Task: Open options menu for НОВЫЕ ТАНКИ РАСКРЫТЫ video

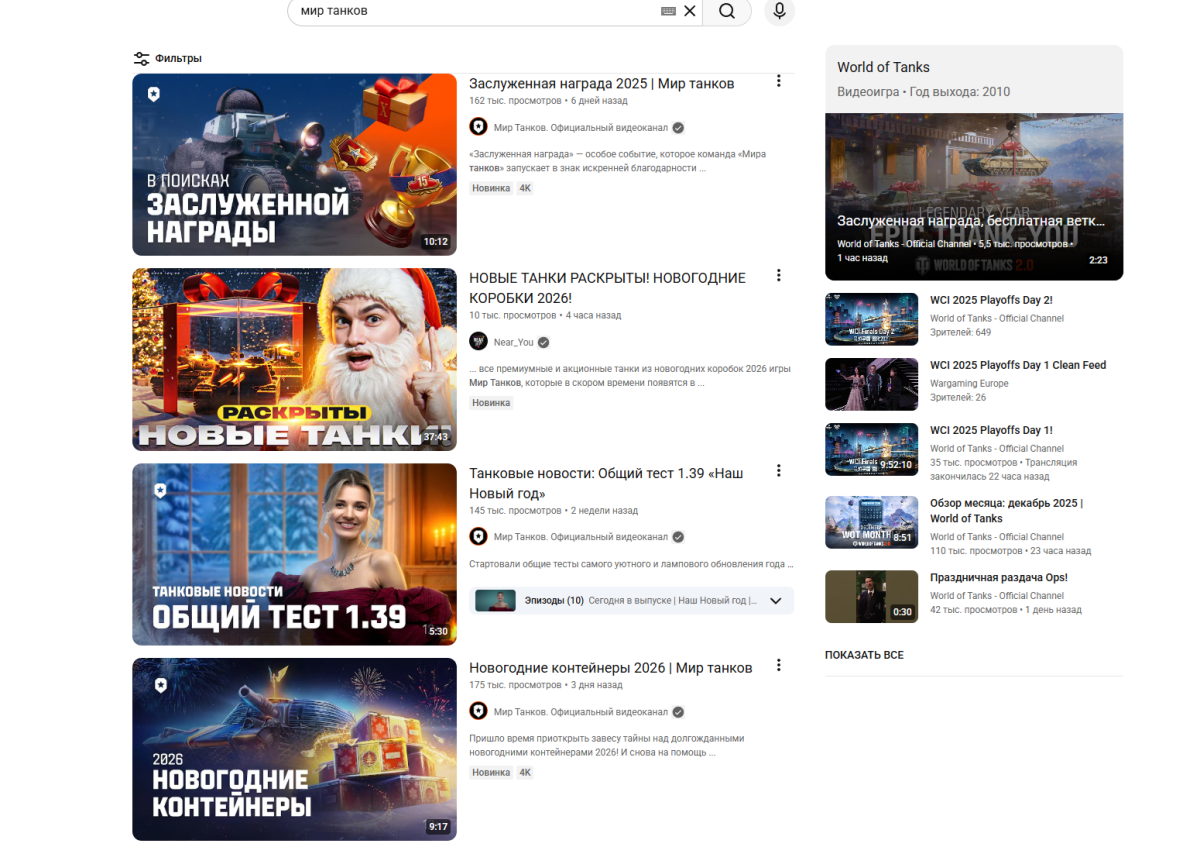Action: pos(778,276)
